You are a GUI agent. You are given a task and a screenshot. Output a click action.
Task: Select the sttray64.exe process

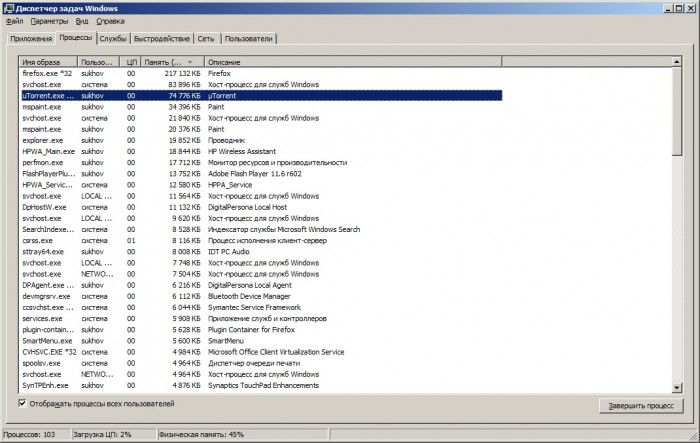[x=261, y=251]
